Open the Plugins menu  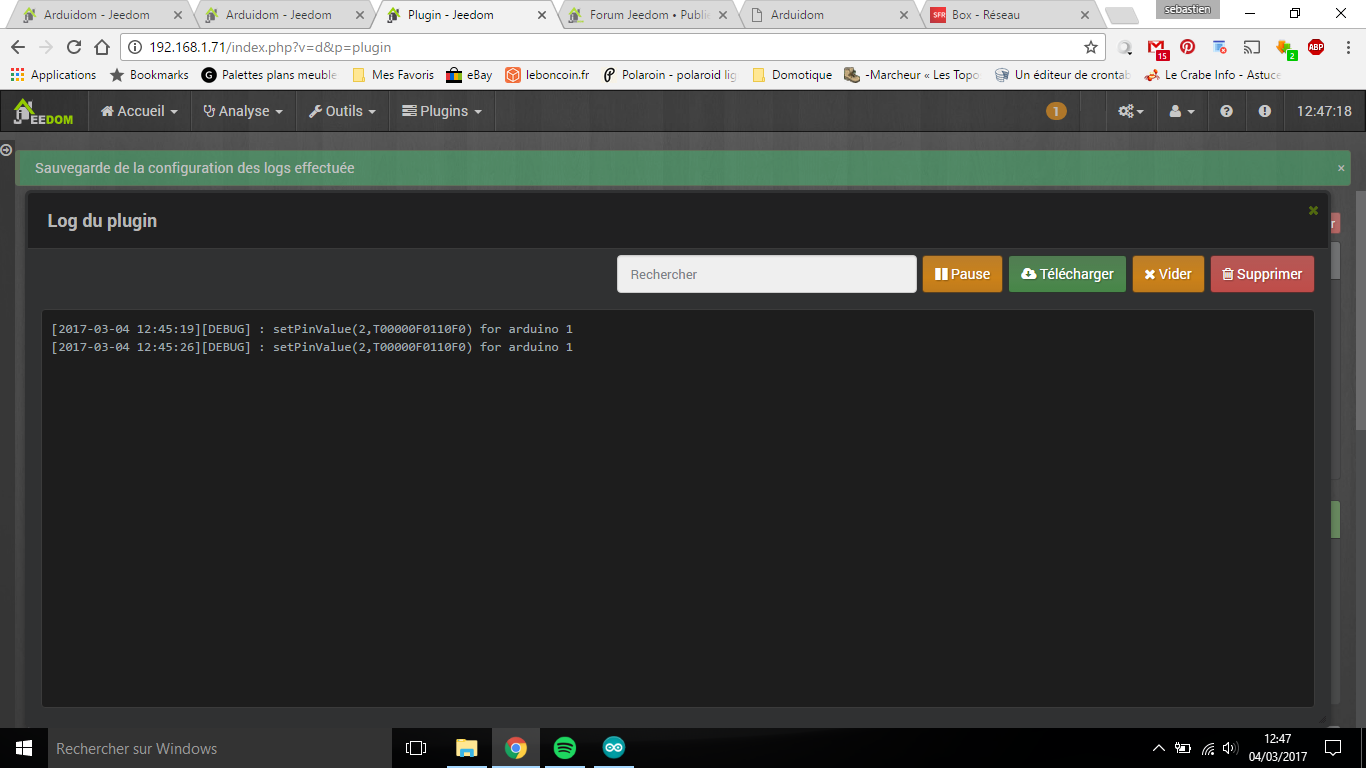click(x=442, y=111)
